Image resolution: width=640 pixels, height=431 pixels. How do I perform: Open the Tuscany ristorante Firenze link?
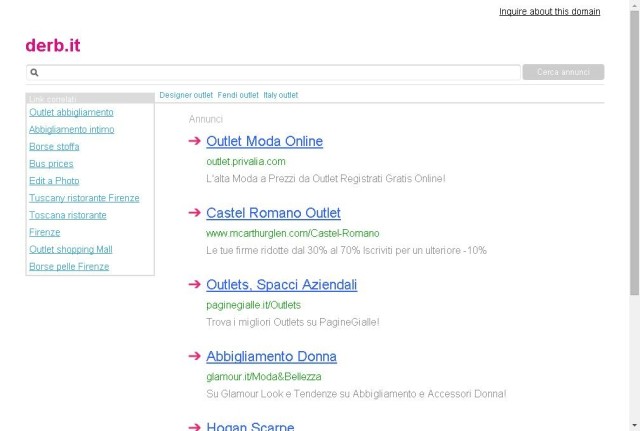coord(84,198)
